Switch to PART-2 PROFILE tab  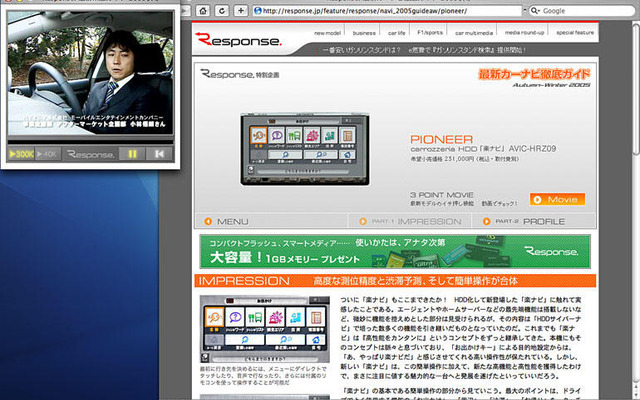point(524,221)
